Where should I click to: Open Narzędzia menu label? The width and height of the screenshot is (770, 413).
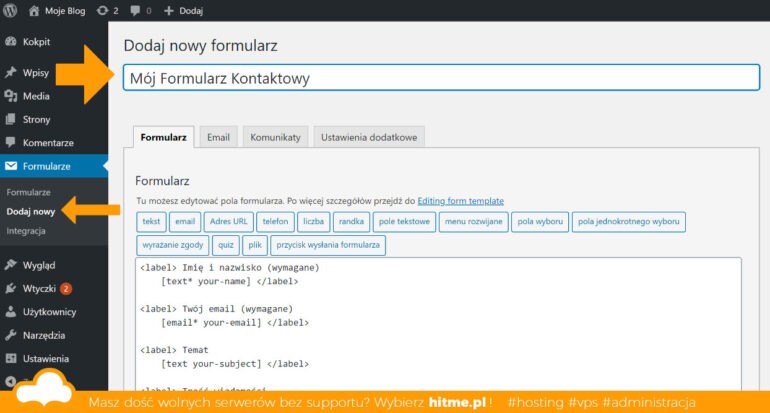click(44, 336)
